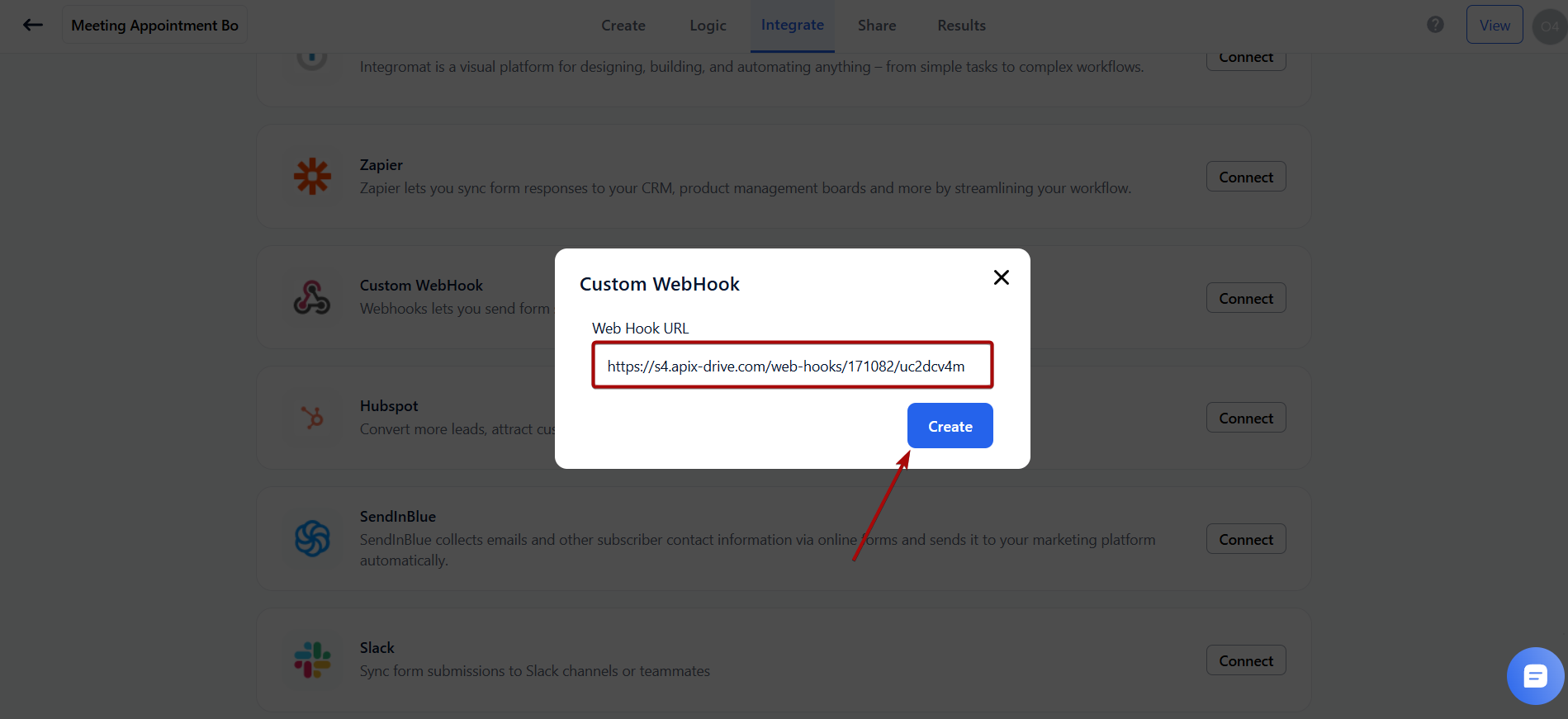Select the Integrate tab
The image size is (1568, 719).
coord(793,25)
